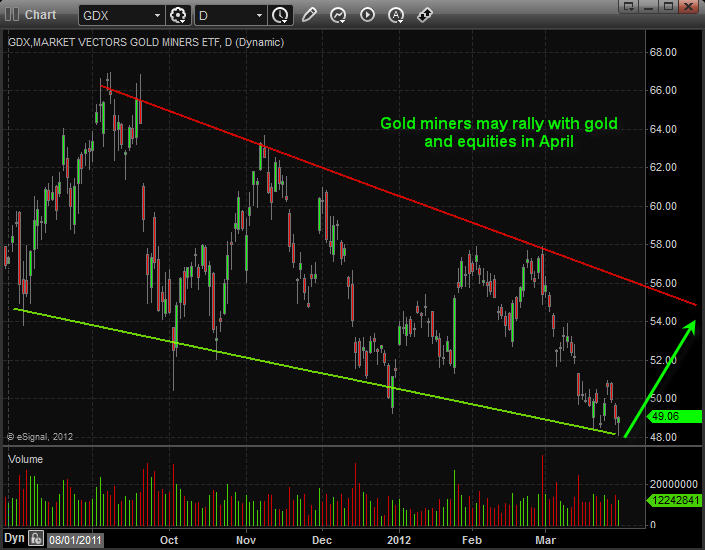The image size is (705, 550).
Task: Click the Feb time axis label
Action: [x=472, y=540]
